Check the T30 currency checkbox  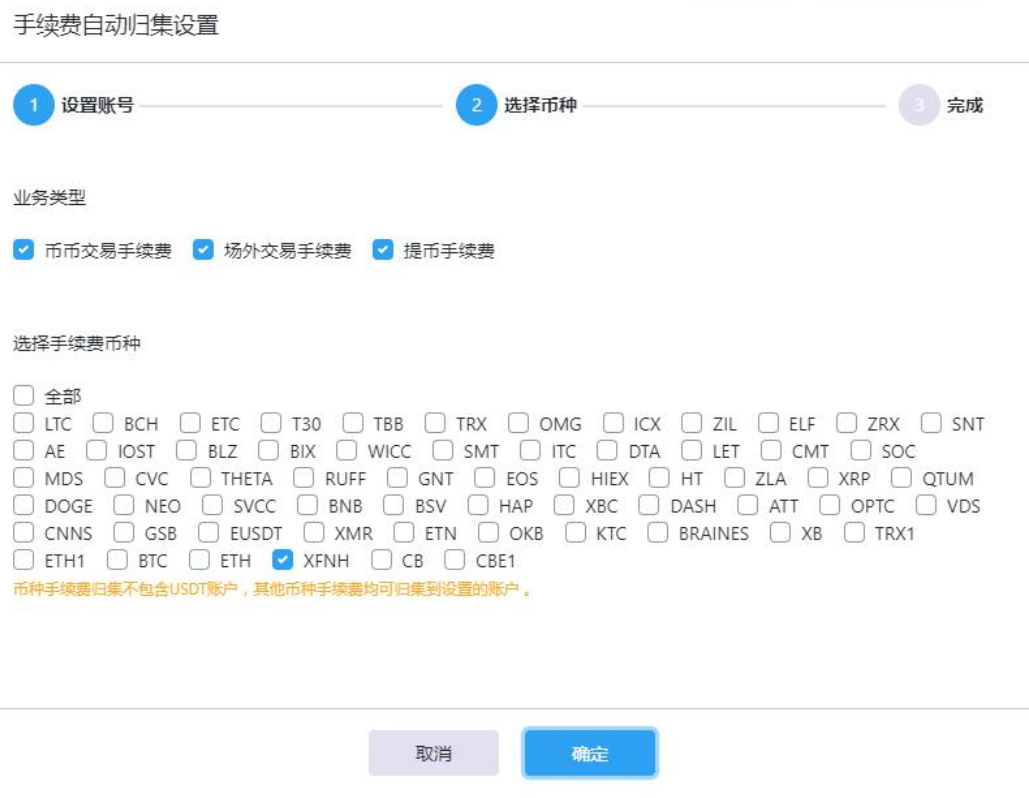click(271, 423)
